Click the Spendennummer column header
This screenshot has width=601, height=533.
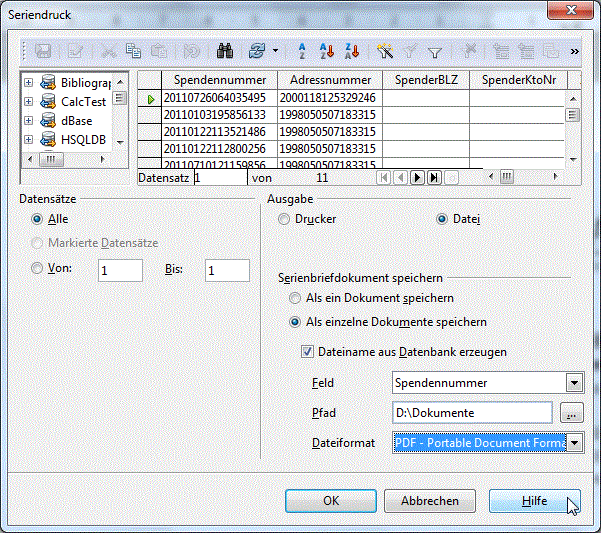(x=219, y=80)
